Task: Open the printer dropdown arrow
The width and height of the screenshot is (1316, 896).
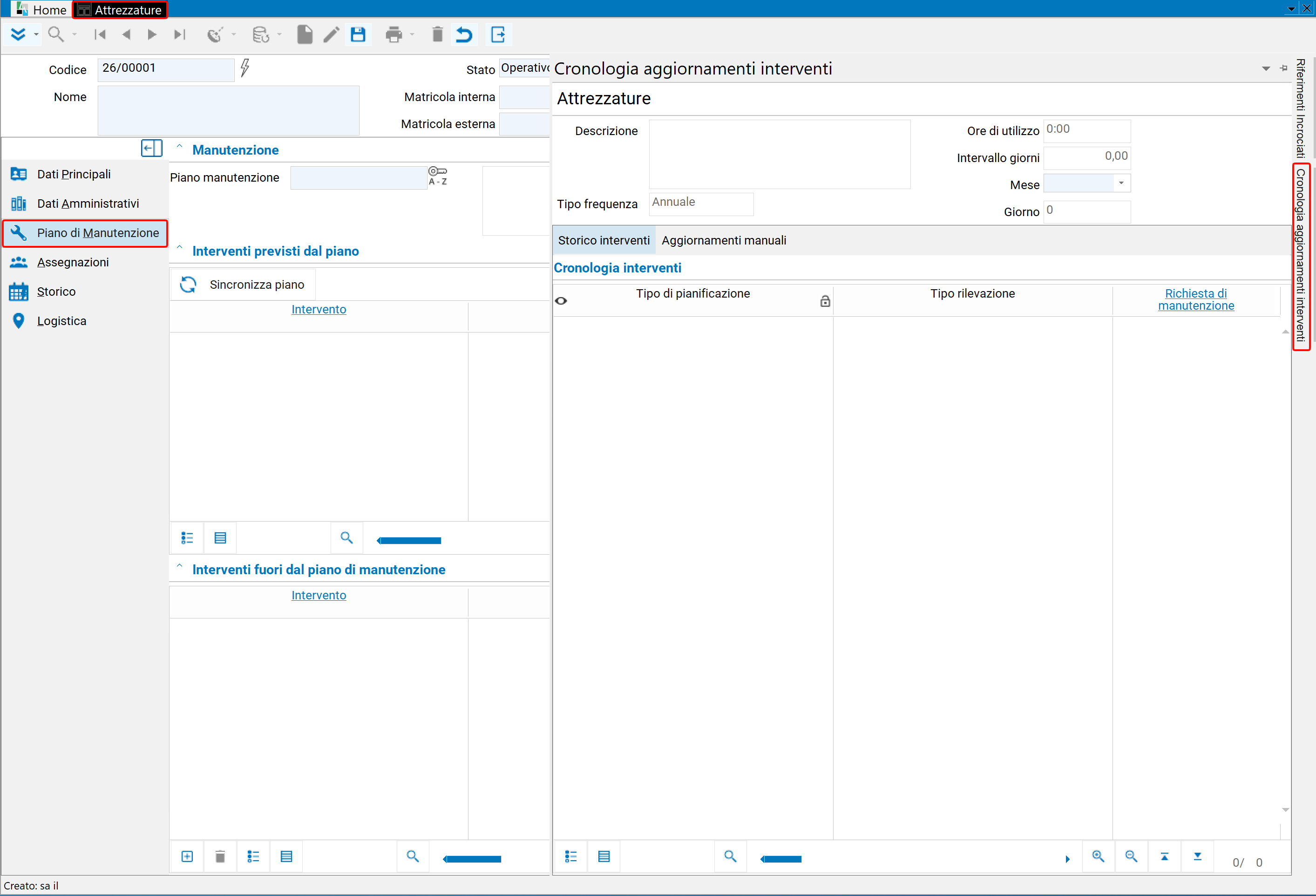Action: [412, 34]
